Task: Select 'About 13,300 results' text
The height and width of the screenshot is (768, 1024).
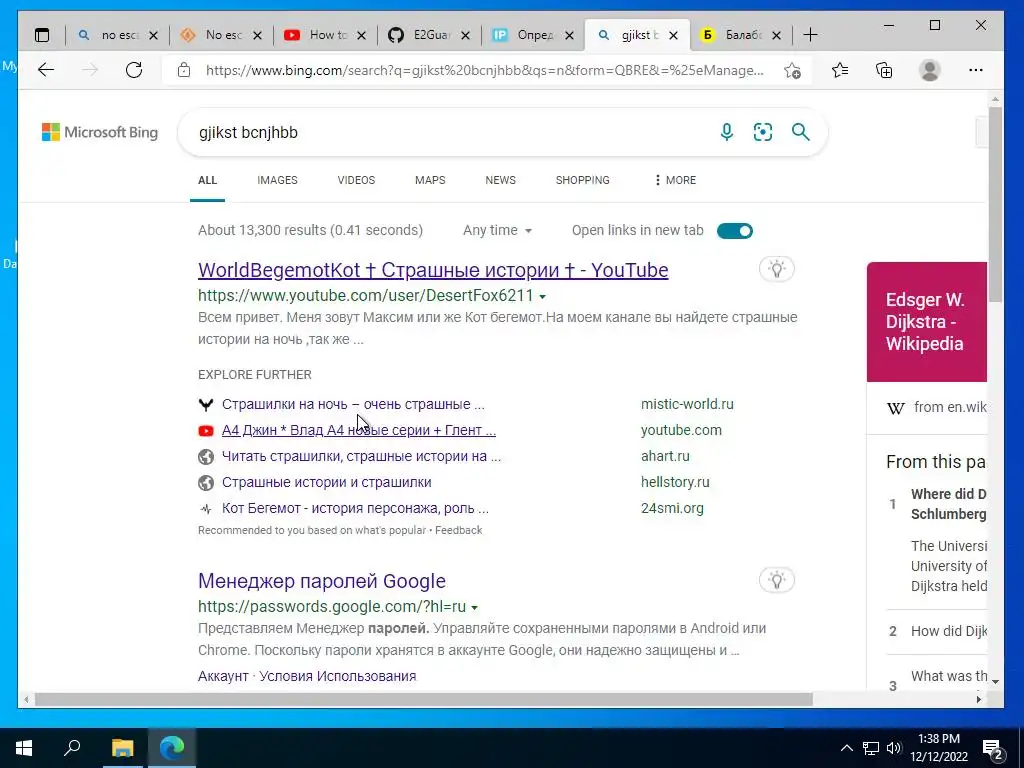Action: 310,231
